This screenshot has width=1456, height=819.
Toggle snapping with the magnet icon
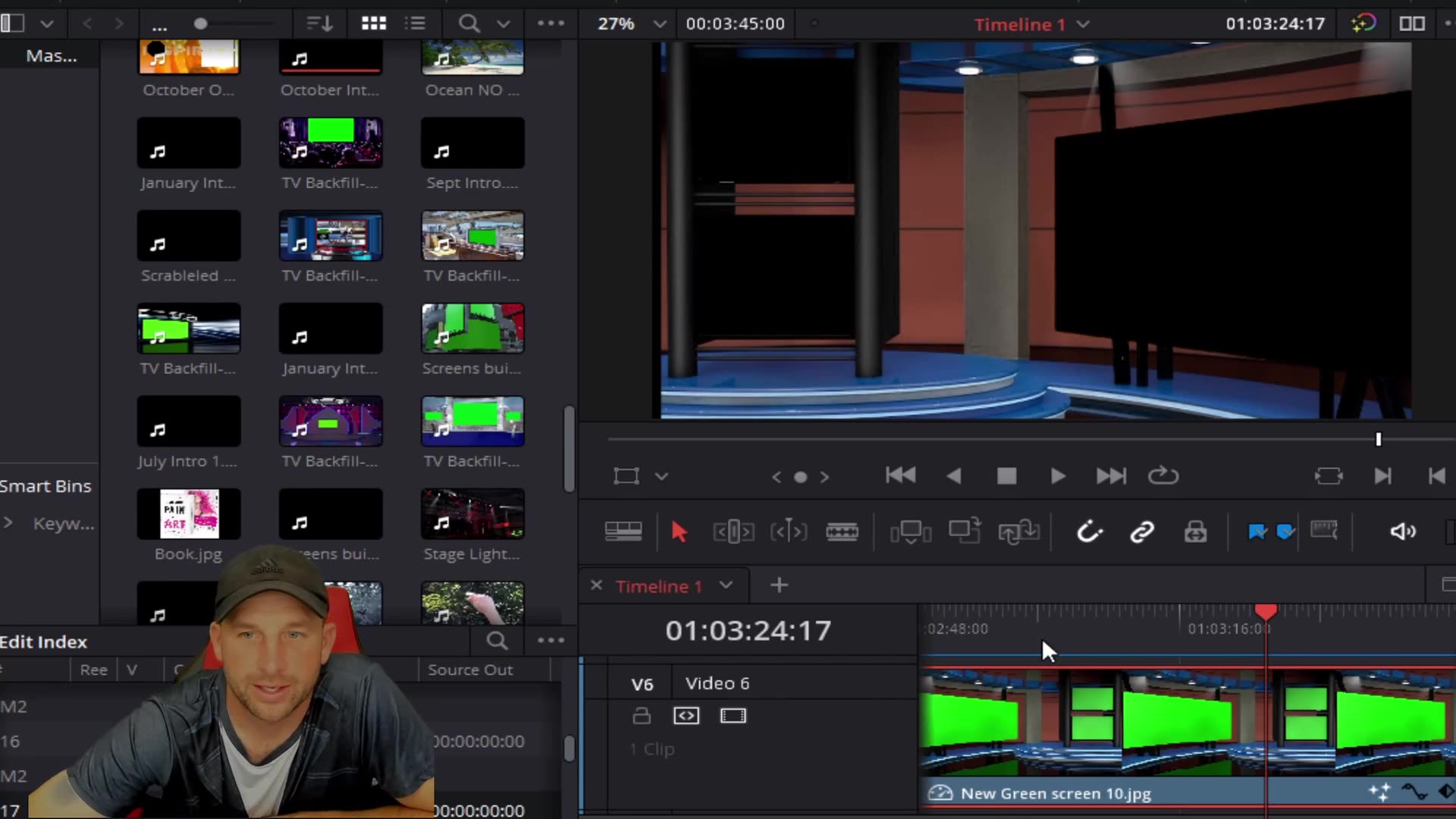point(1090,531)
